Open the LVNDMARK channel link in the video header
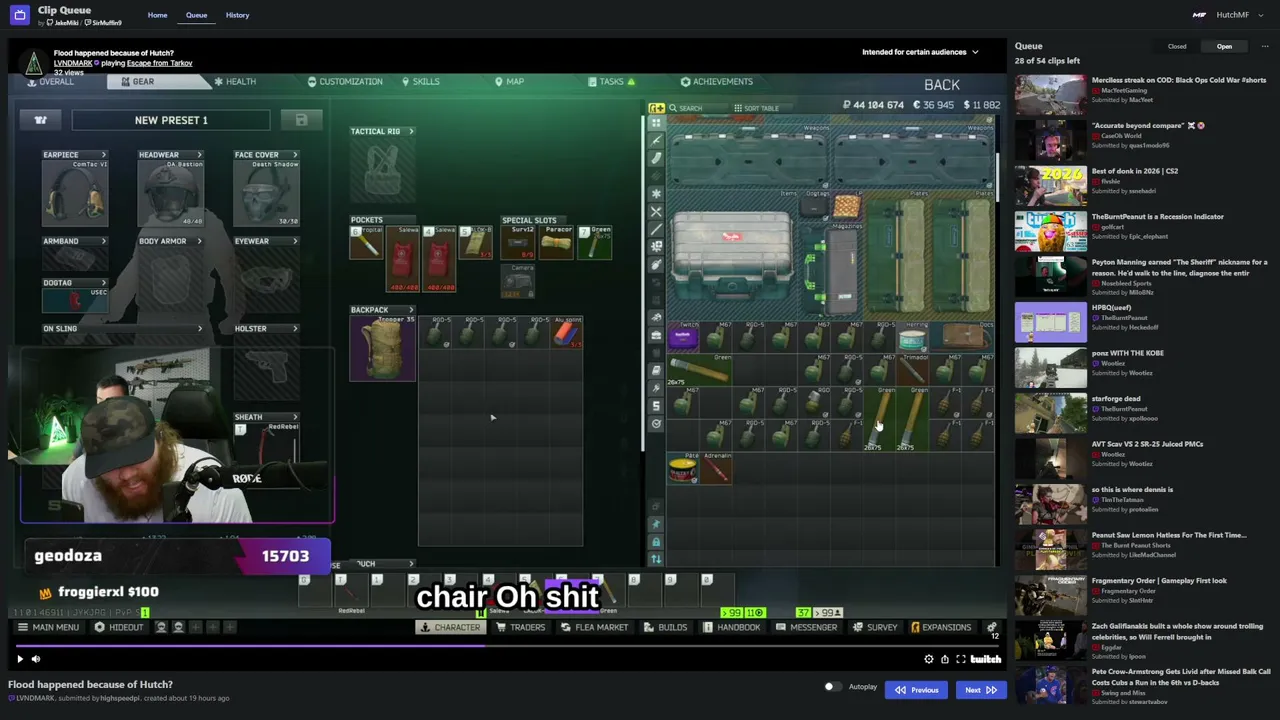Viewport: 1280px width, 720px height. point(75,63)
